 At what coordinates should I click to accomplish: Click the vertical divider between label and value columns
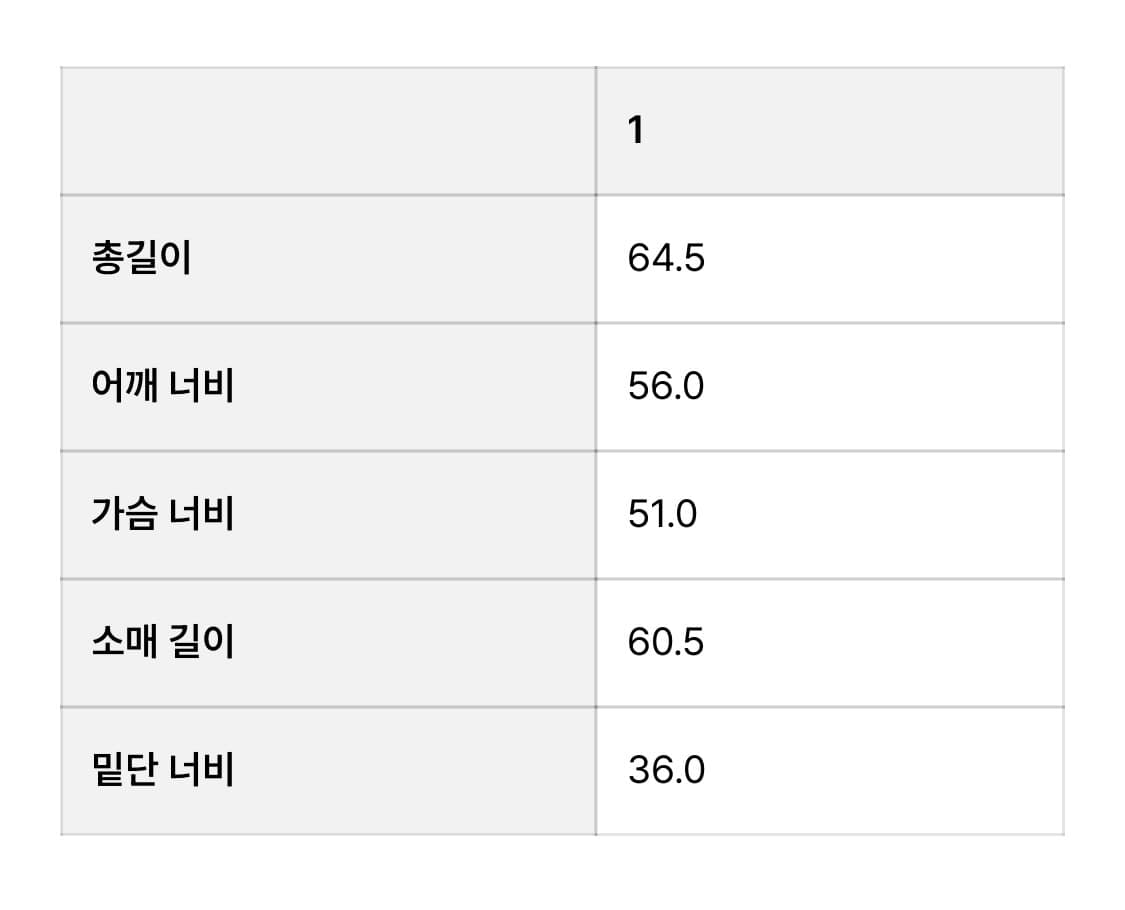click(596, 450)
